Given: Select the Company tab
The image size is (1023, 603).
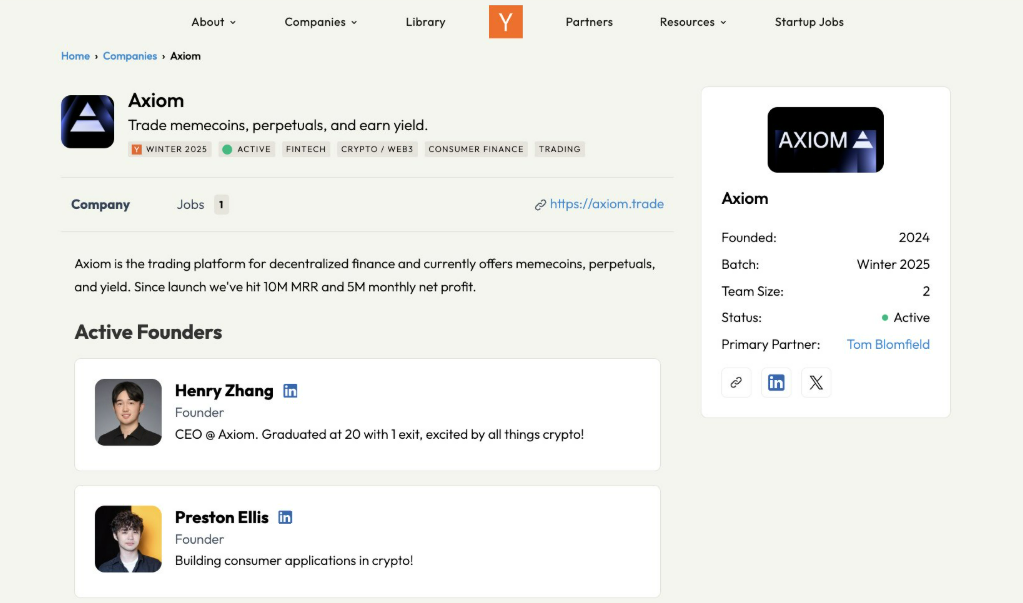Looking at the screenshot, I should click(100, 204).
